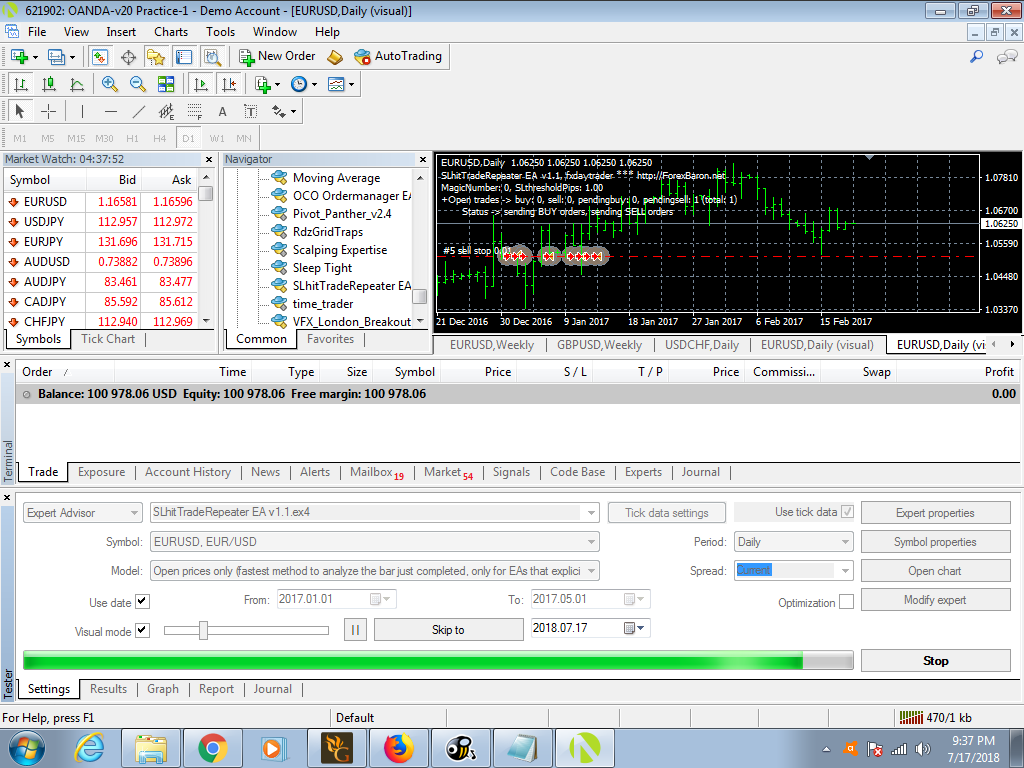Tile chart windows icon
Image resolution: width=1024 pixels, height=768 pixels.
coord(166,84)
